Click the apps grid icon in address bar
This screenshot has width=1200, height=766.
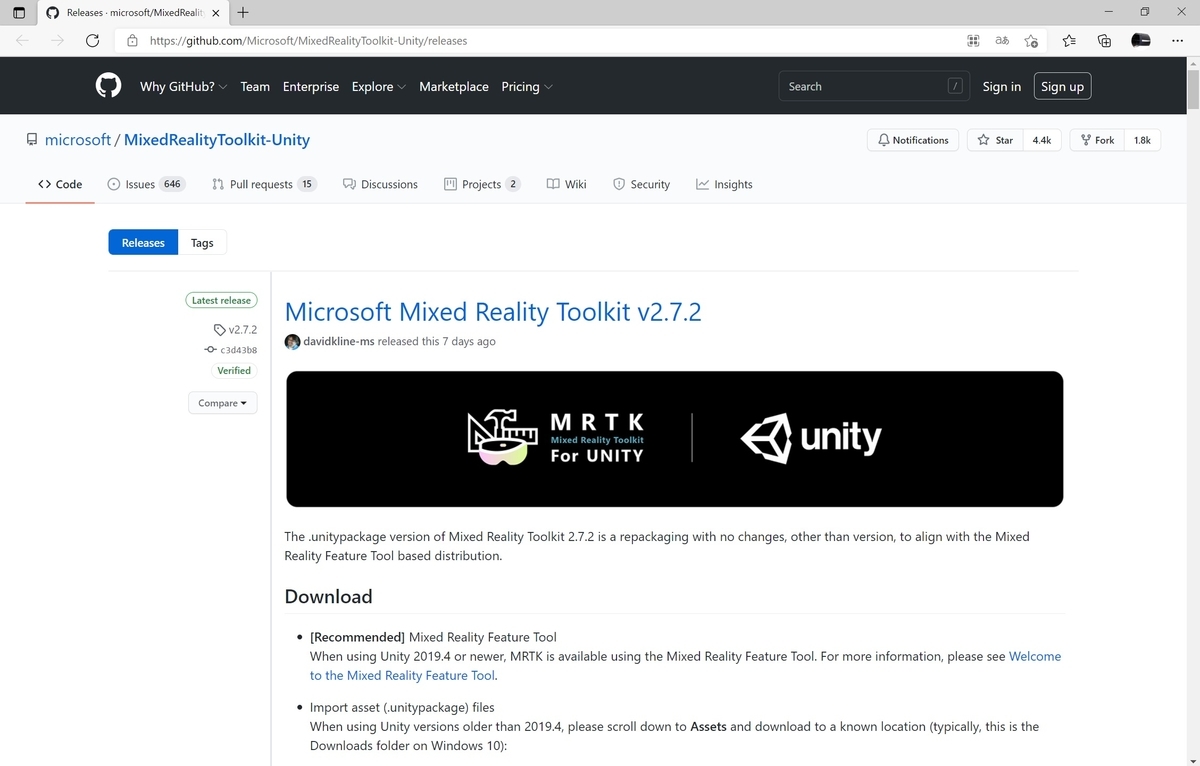point(973,41)
